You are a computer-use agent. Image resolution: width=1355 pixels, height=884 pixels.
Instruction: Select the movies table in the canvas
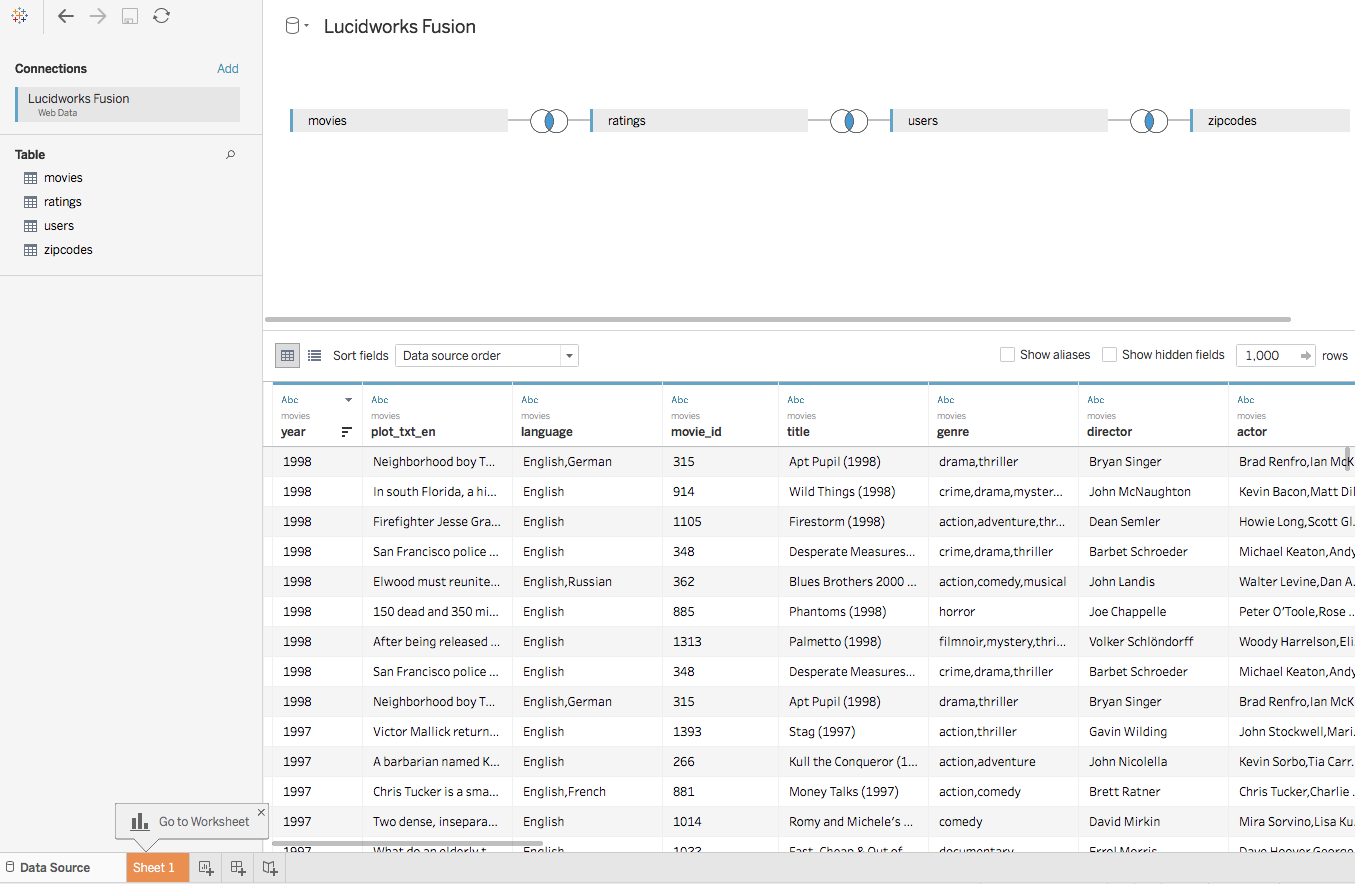[399, 121]
